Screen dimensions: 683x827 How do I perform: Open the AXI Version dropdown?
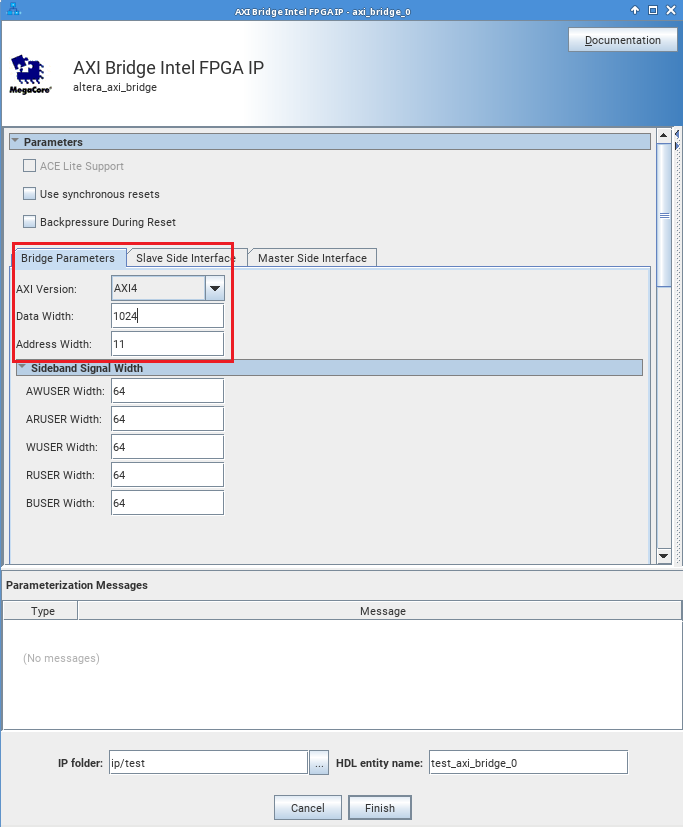pos(215,289)
